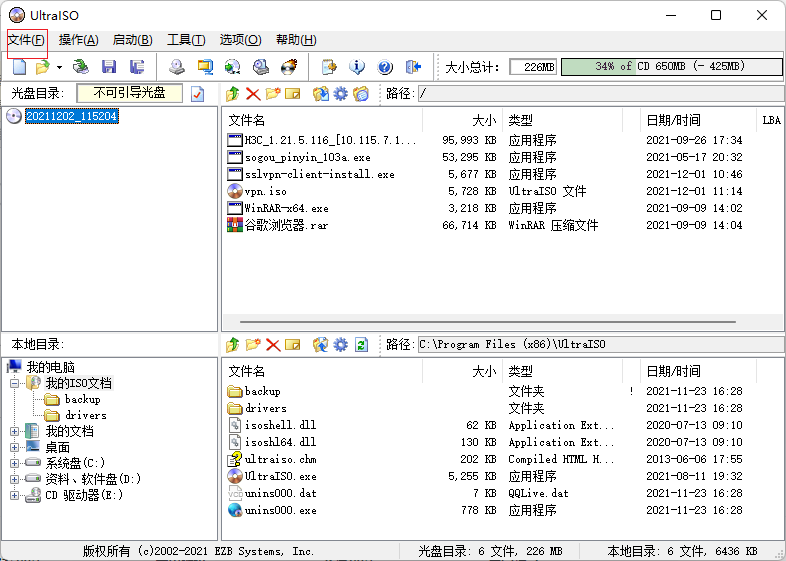The height and width of the screenshot is (561, 786).
Task: Click the local 路径 field with C:\Program Files
Action: point(601,344)
